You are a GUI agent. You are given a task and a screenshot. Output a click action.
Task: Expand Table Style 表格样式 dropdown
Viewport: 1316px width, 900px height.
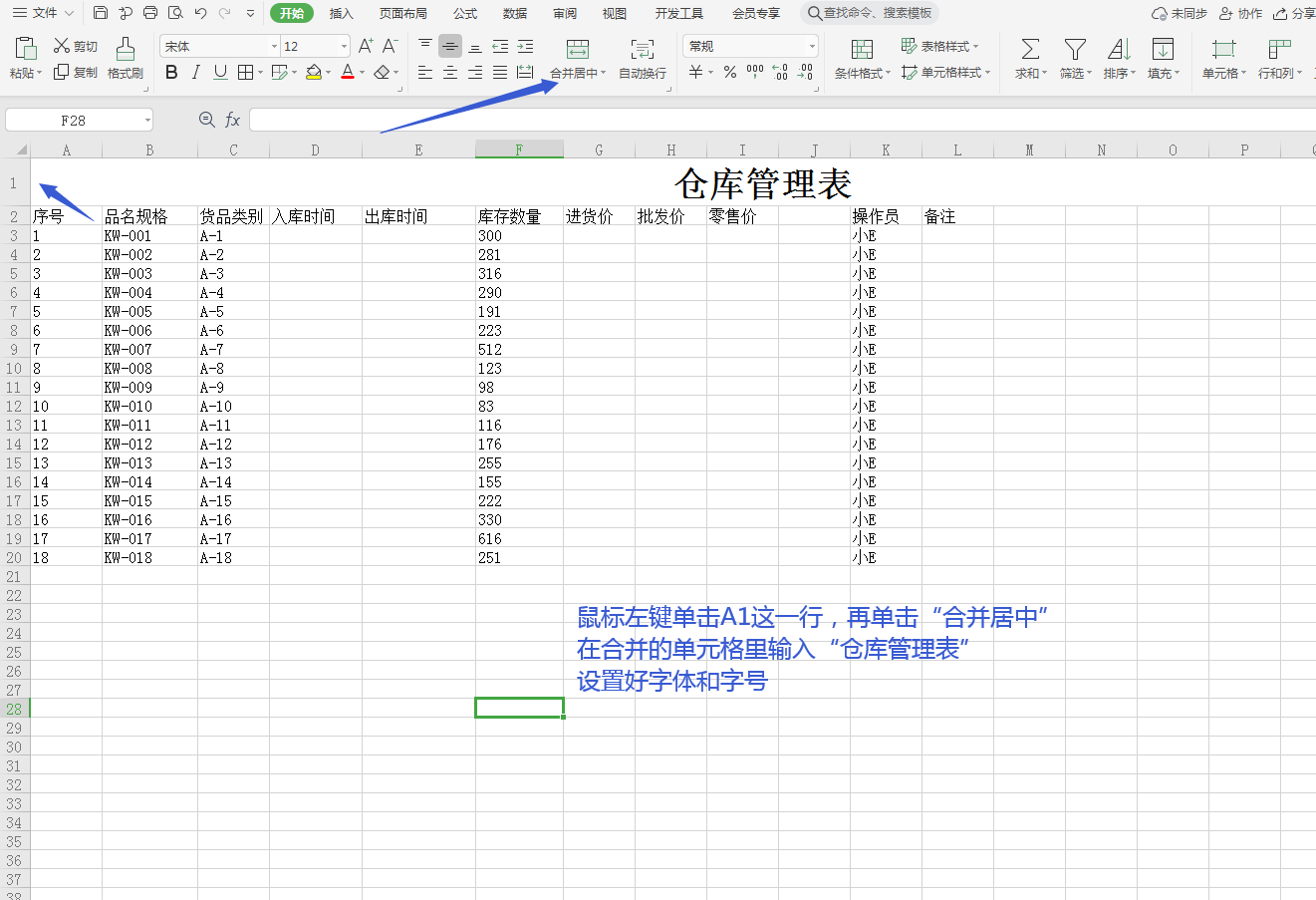[x=975, y=47]
